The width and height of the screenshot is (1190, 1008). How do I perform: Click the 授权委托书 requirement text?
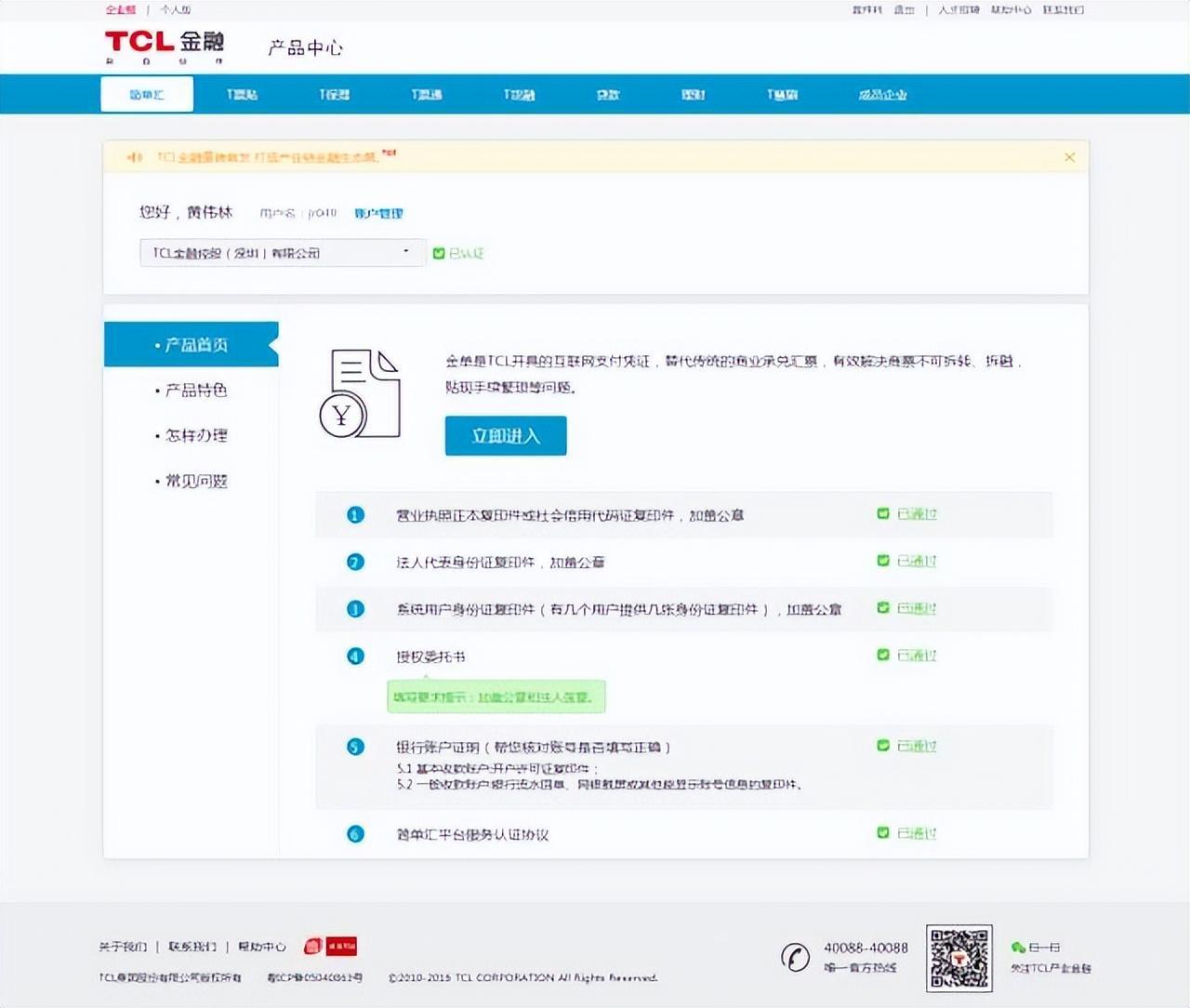pyautogui.click(x=430, y=657)
